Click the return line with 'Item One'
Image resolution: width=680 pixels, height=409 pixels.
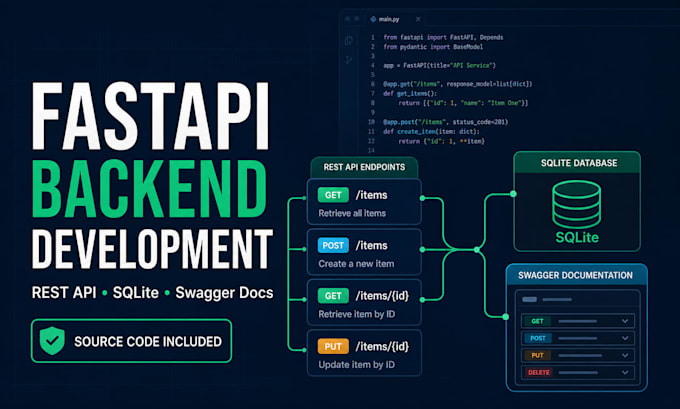point(463,103)
